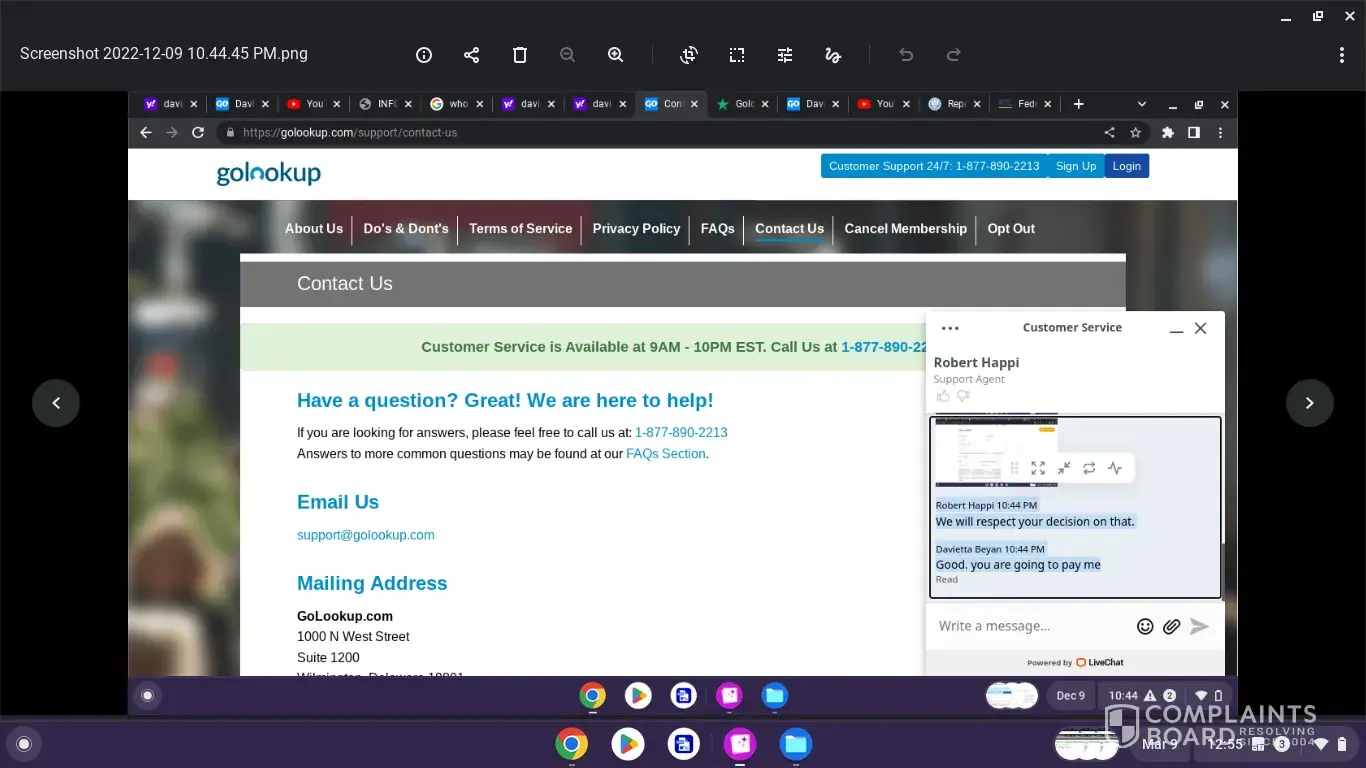Go to the next image
The width and height of the screenshot is (1366, 768).
coord(1310,403)
